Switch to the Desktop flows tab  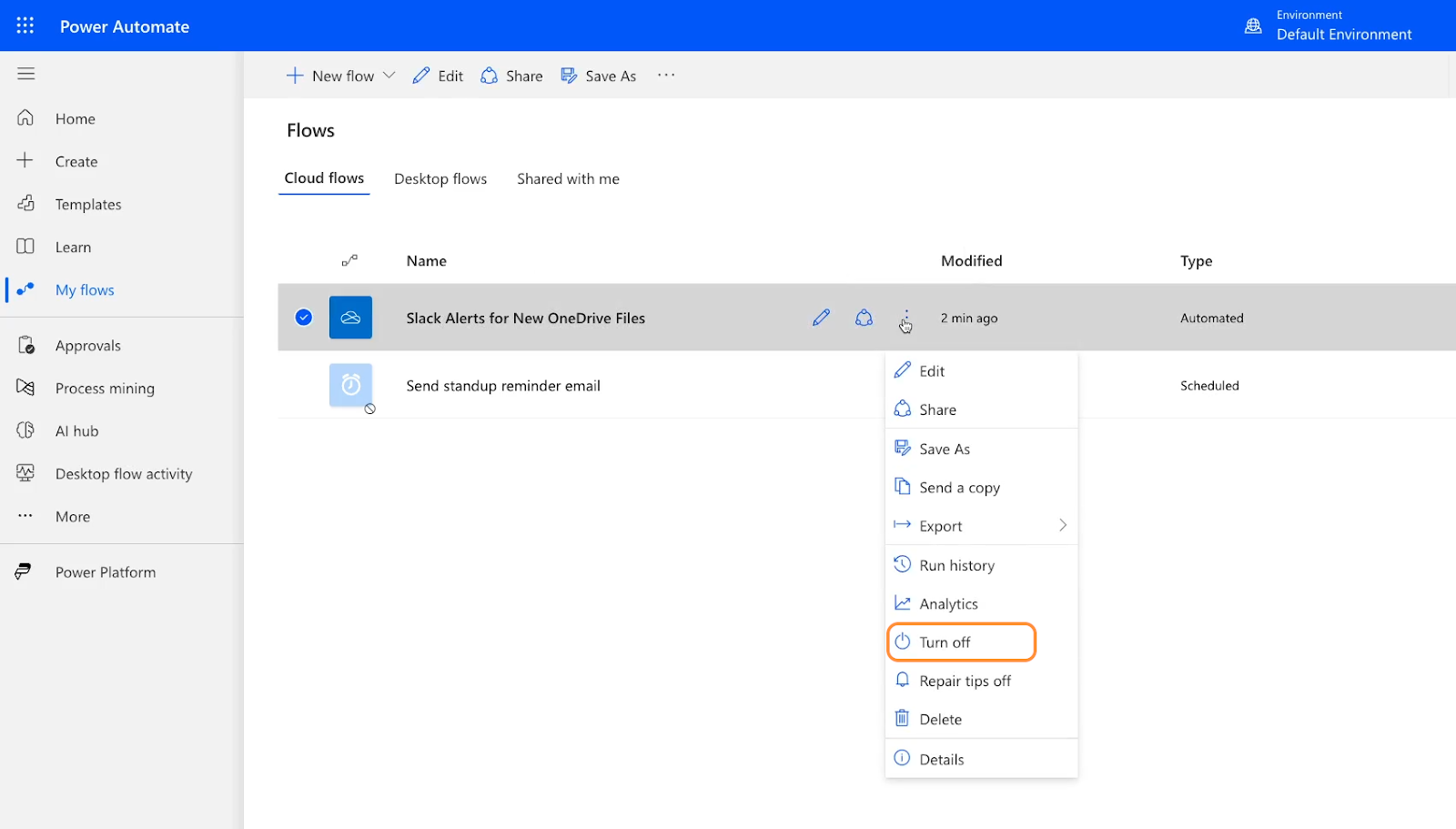(440, 179)
